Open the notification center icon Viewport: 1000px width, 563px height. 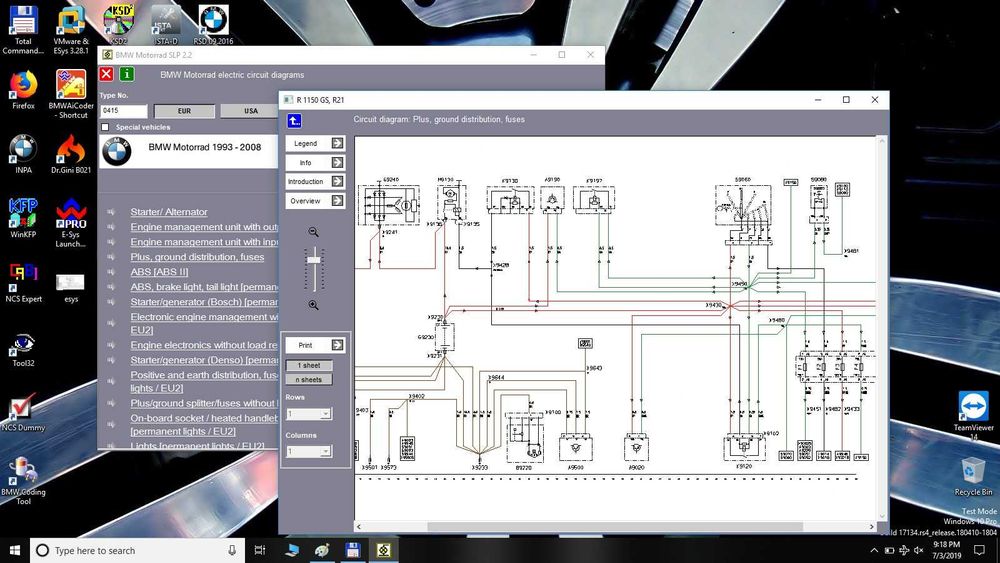click(x=979, y=550)
